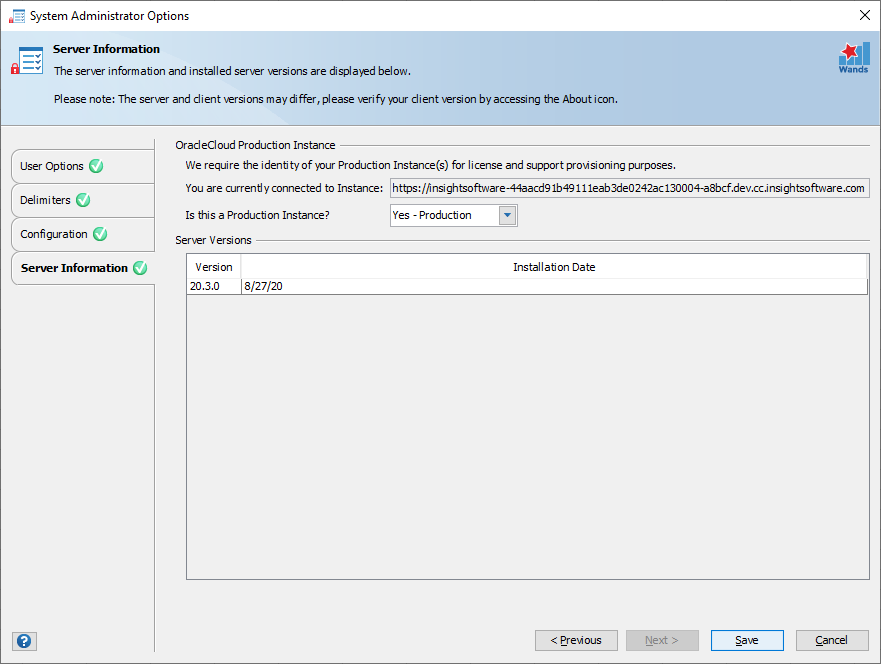Switch to the Delimiters tab

coord(83,200)
